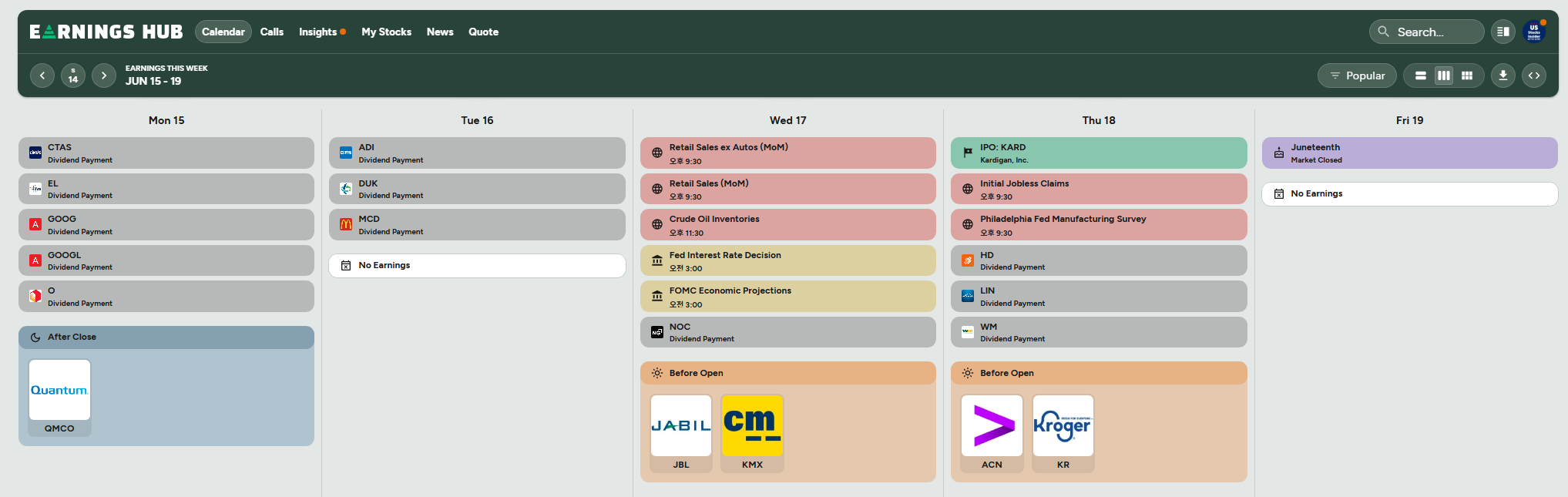
Task: Click the GOOGL company logo icon
Action: point(35,260)
